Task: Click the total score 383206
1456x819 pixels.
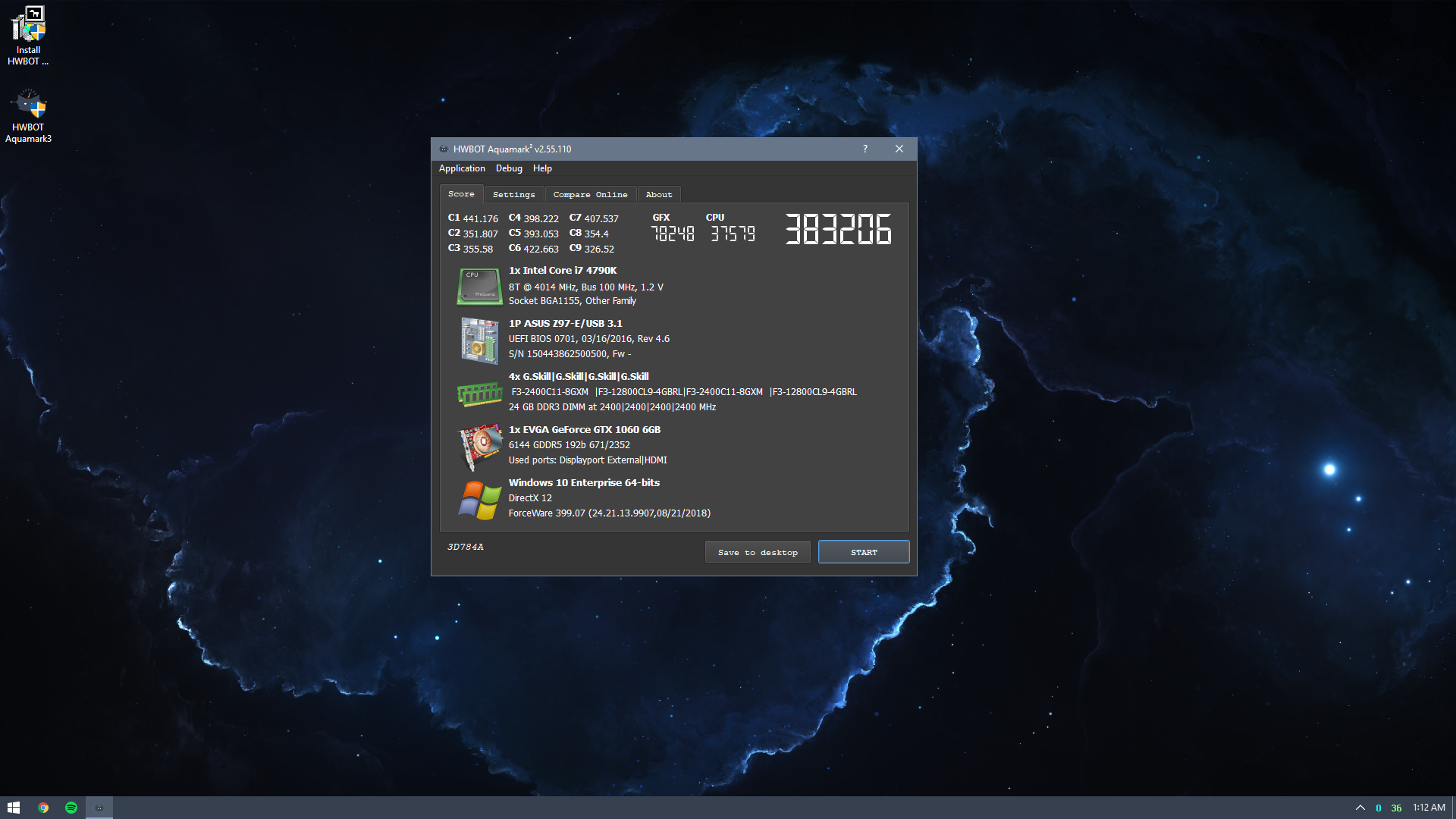Action: coord(839,229)
